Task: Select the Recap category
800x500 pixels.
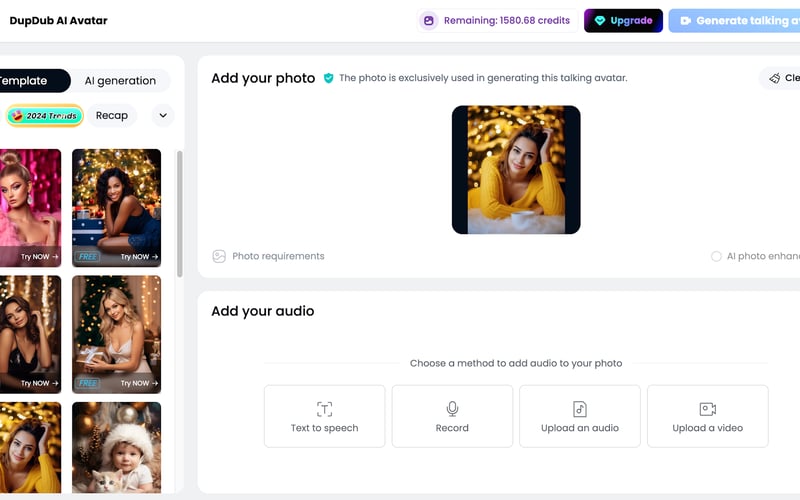Action: pos(112,115)
